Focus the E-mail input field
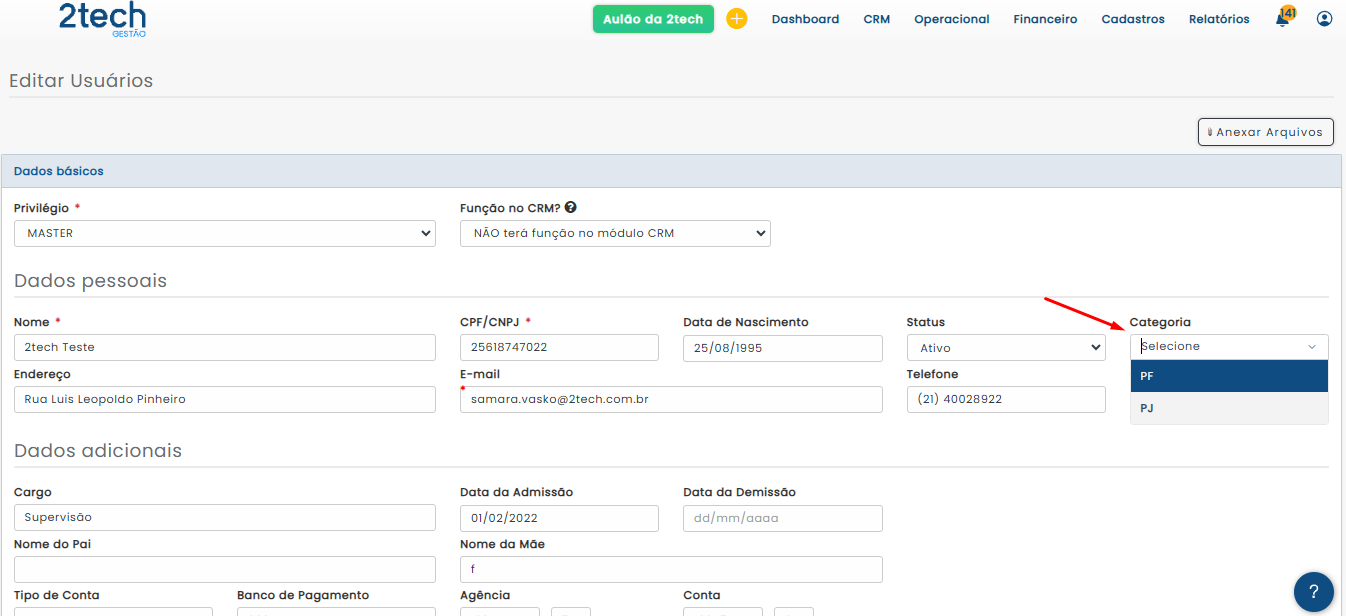1346x616 pixels. click(671, 399)
